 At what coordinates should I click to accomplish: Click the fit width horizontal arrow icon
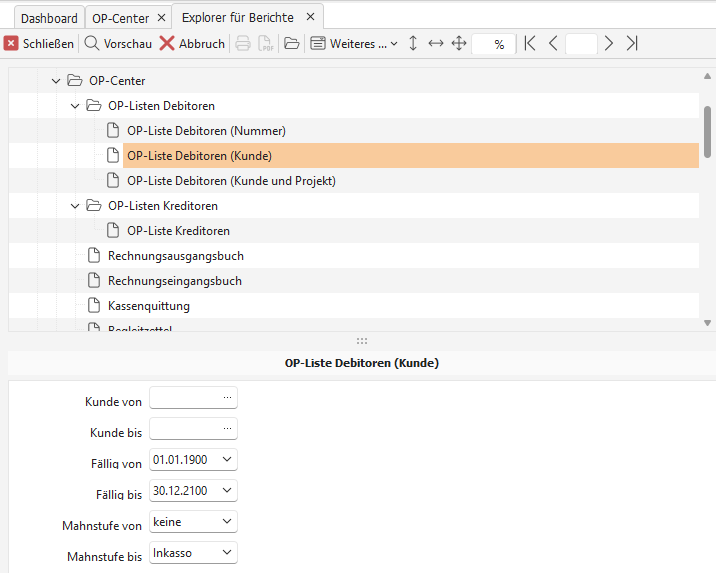[x=436, y=43]
